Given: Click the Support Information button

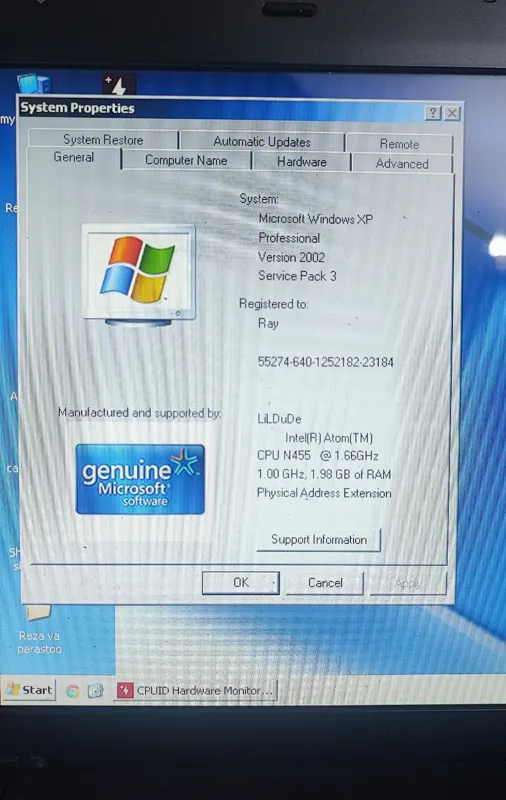Looking at the screenshot, I should pos(319,540).
